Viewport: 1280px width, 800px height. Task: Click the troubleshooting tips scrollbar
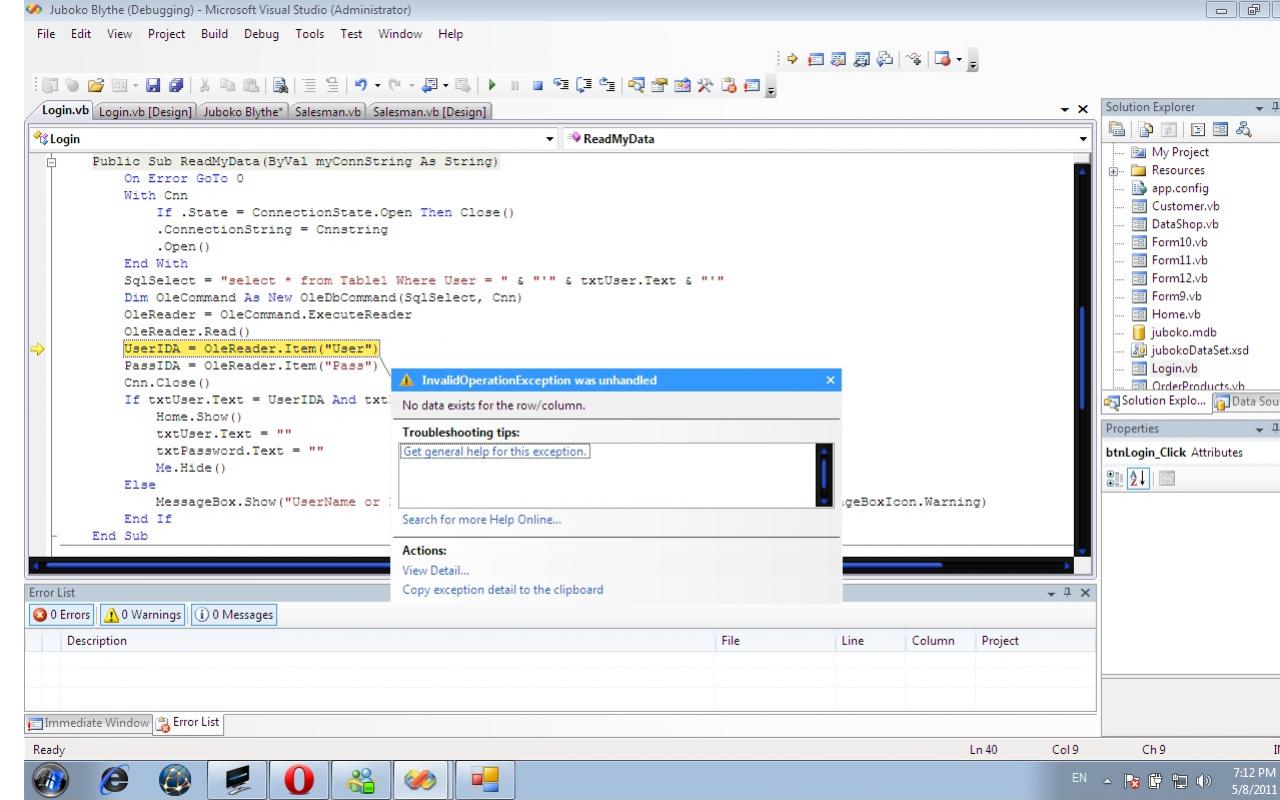point(824,475)
